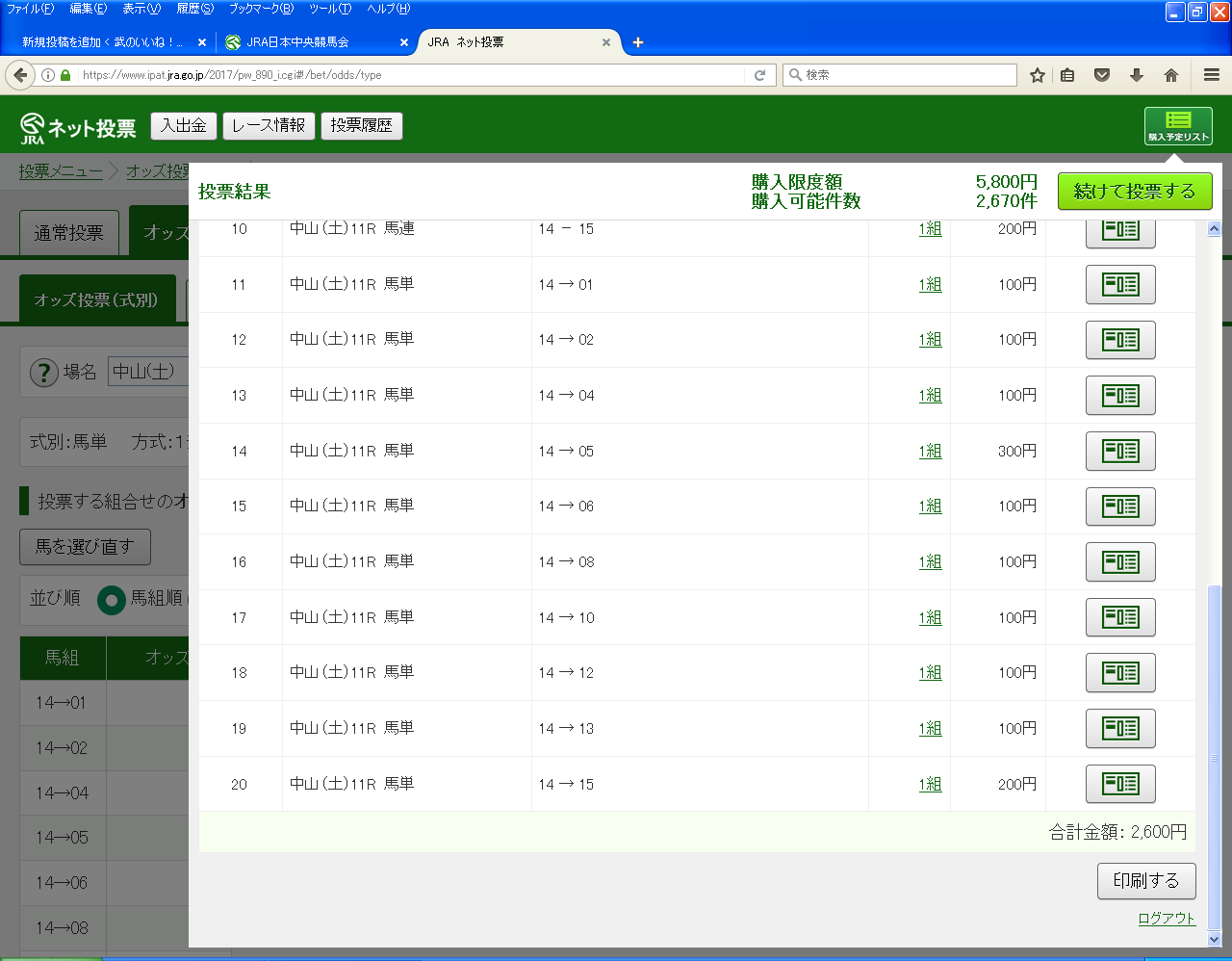Click the results scrollbar up arrow

1214,229
